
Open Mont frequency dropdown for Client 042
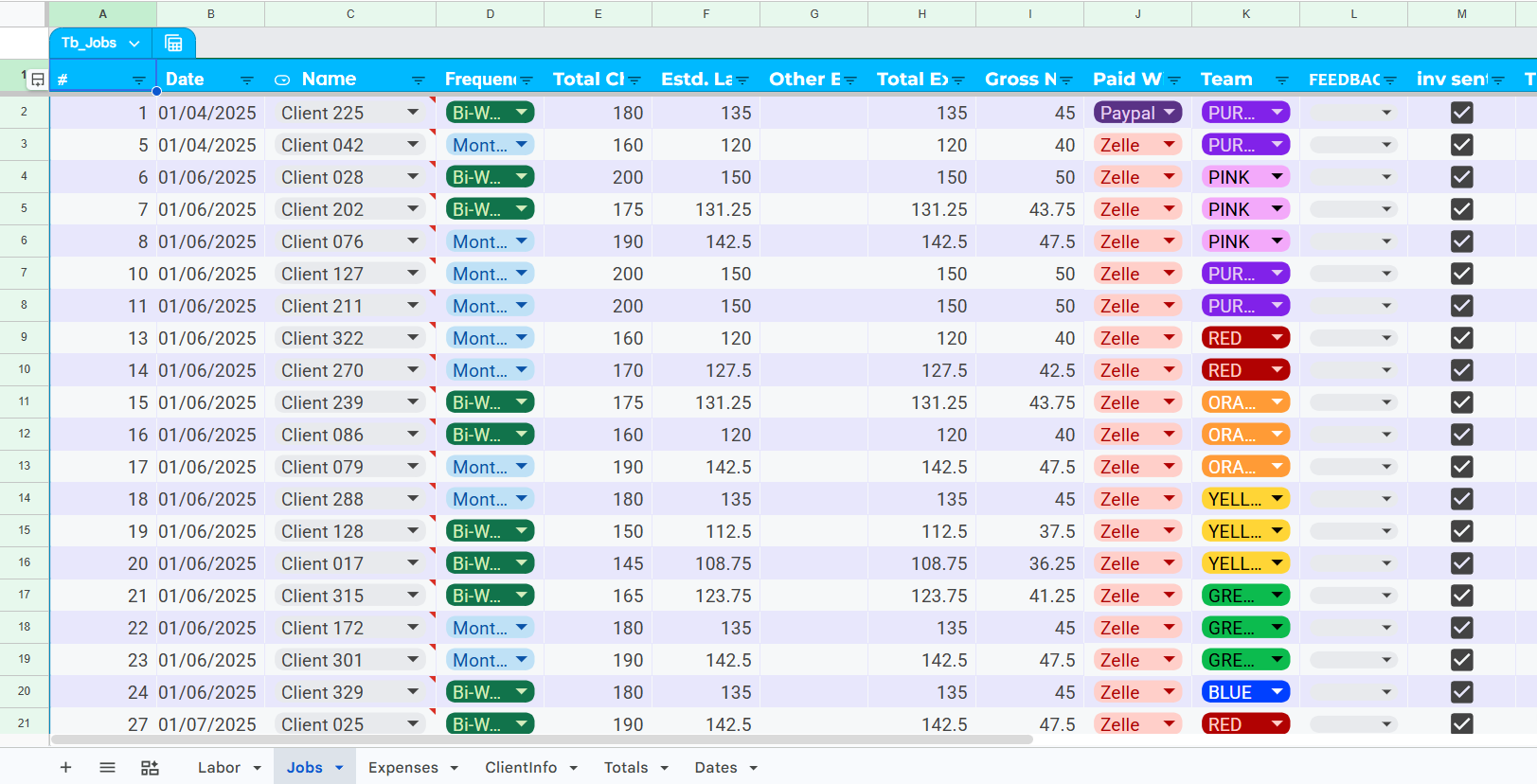coord(522,145)
